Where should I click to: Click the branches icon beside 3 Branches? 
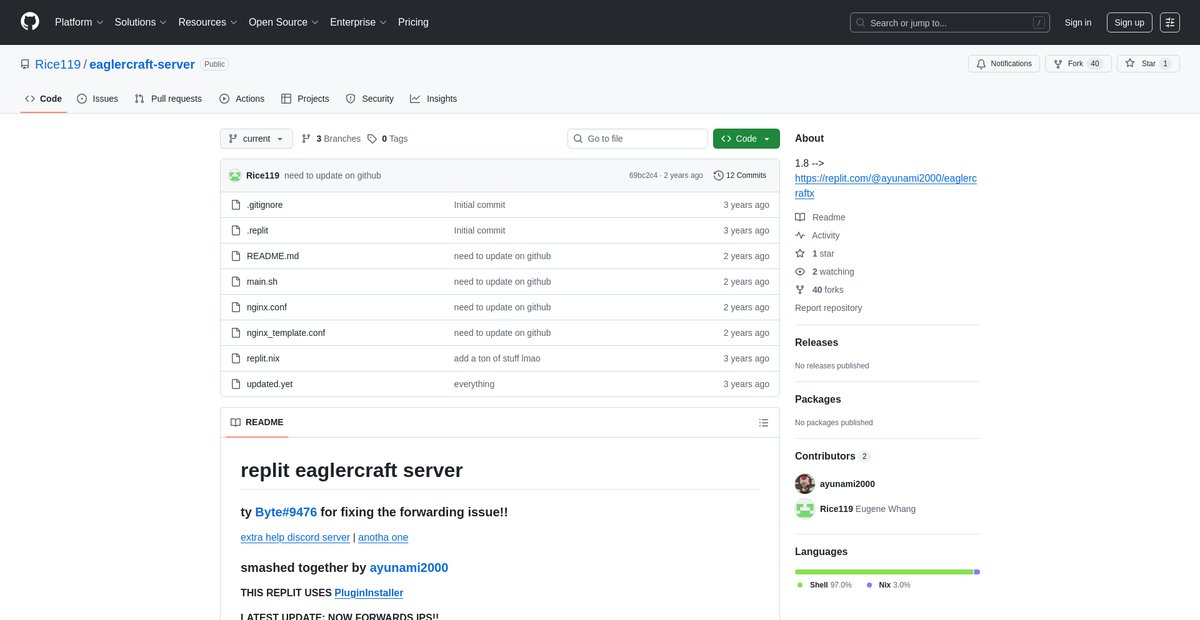[306, 139]
